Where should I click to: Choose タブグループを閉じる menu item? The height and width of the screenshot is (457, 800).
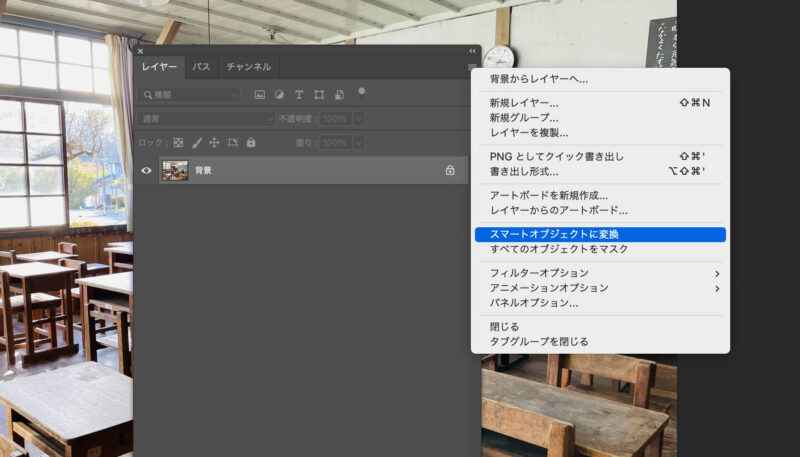600,341
